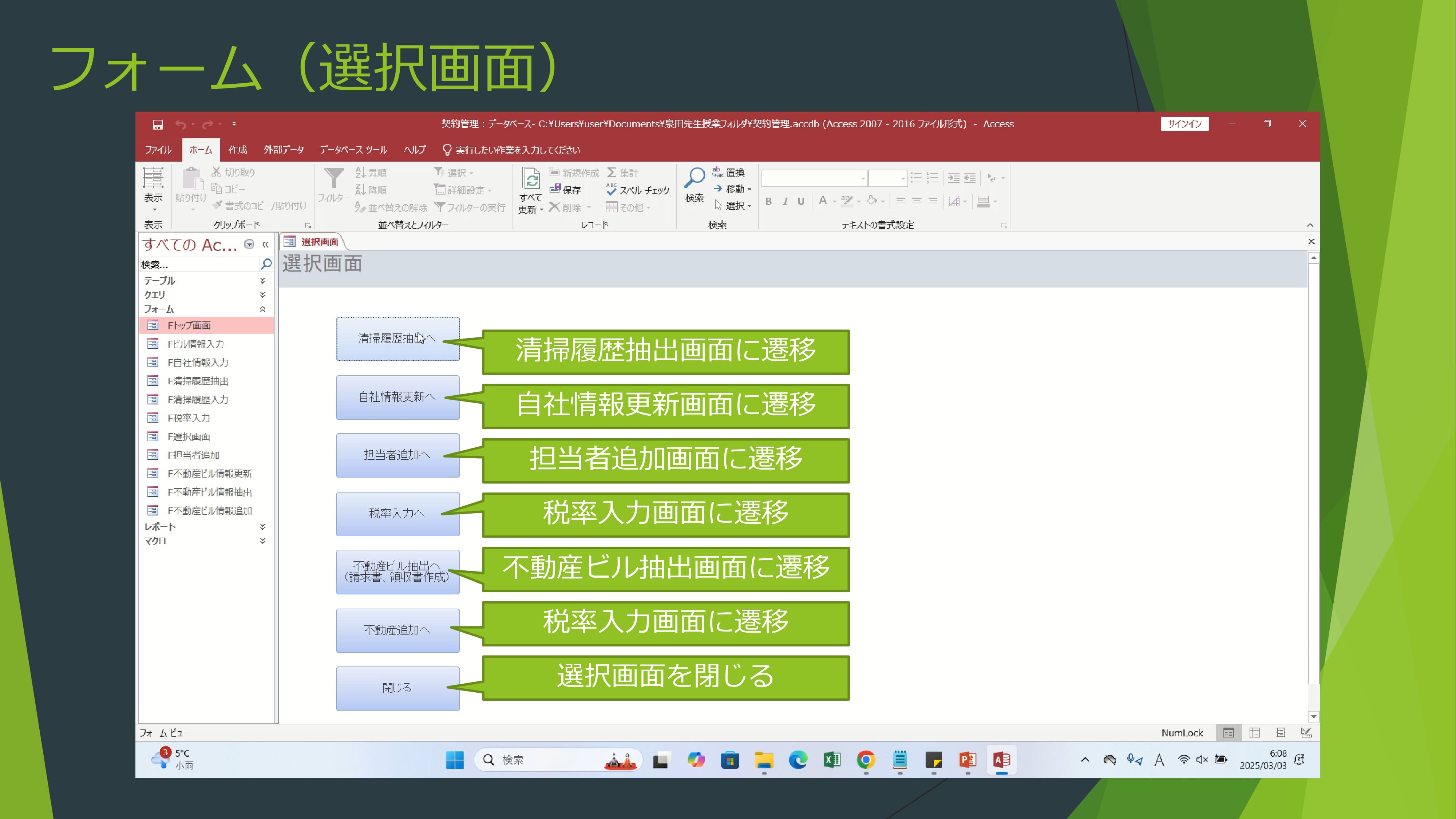The height and width of the screenshot is (819, 1456).
Task: Switch to the 作成 ribbon tab
Action: click(x=237, y=150)
